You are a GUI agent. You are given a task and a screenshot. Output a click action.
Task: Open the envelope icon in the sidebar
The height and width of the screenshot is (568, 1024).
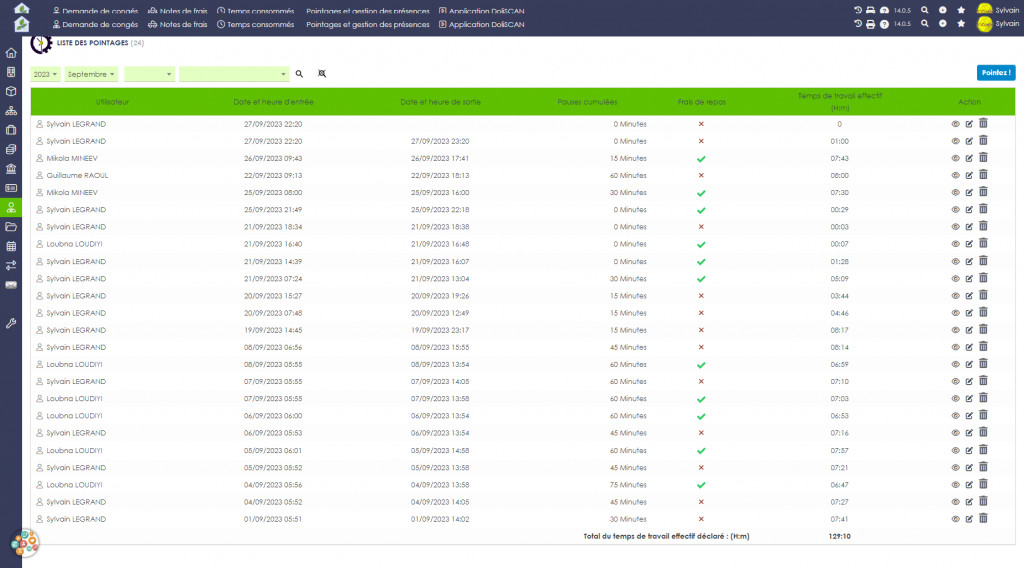(11, 285)
